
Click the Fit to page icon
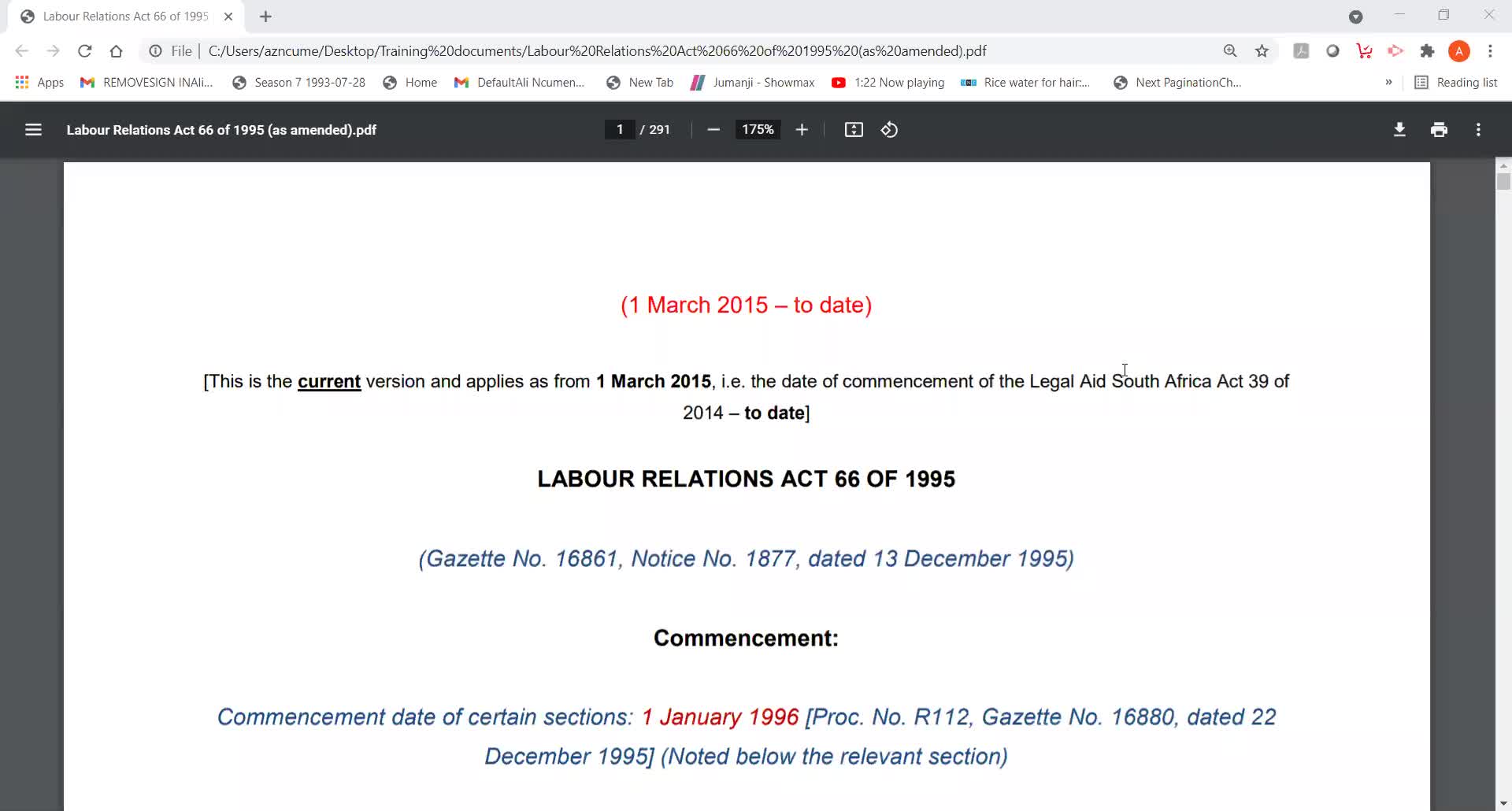[x=854, y=130]
